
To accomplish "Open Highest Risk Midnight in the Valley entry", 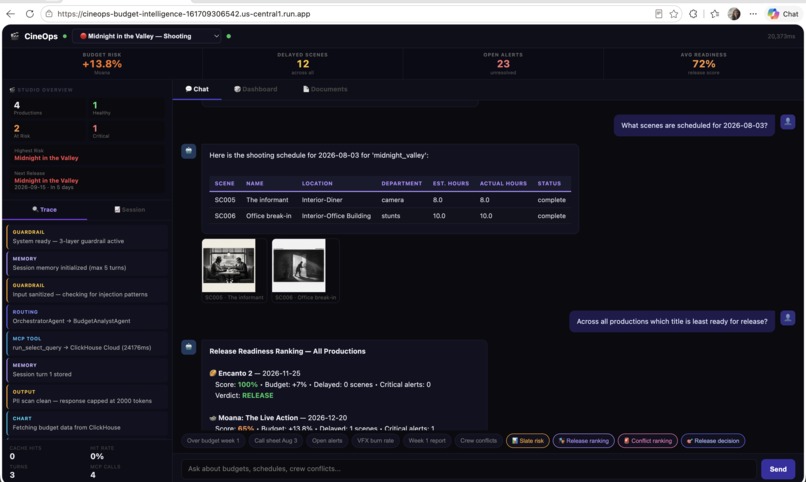I will coord(88,155).
